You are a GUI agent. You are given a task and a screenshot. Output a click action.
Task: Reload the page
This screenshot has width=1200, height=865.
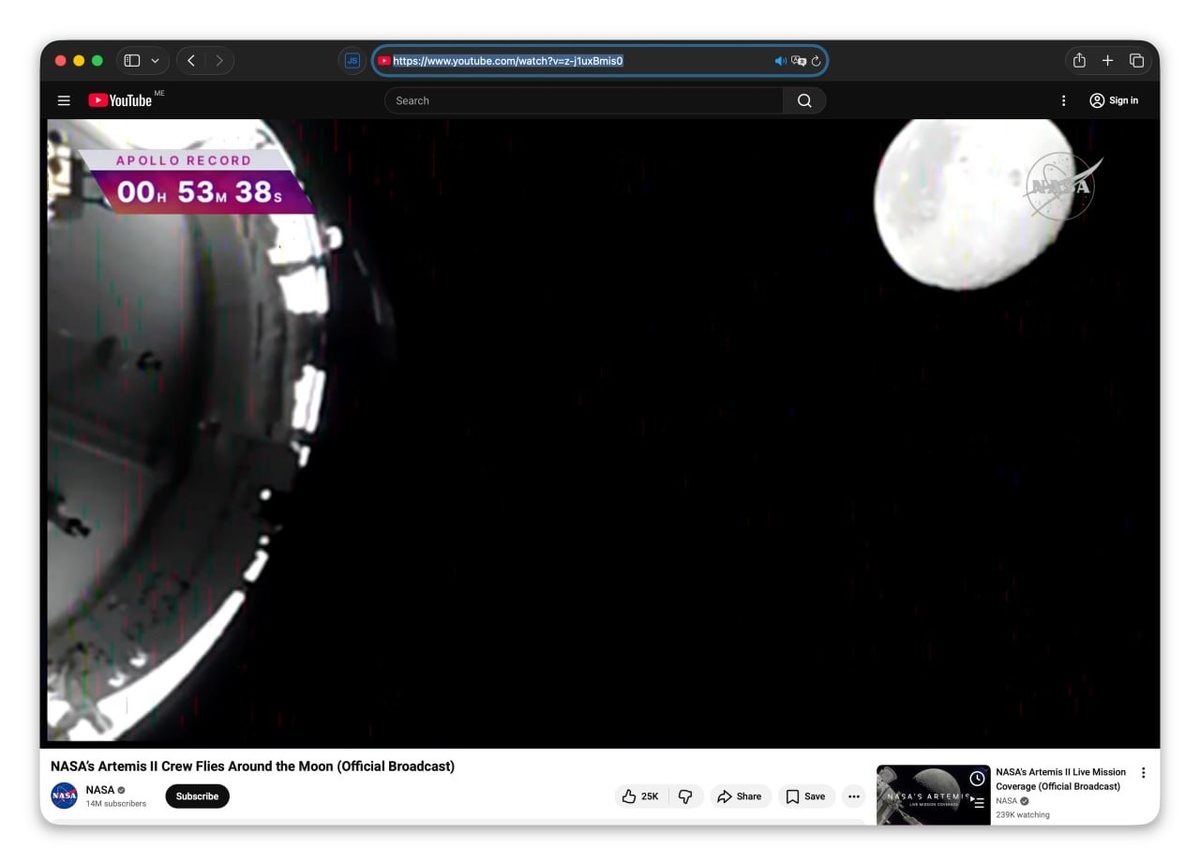tap(816, 61)
